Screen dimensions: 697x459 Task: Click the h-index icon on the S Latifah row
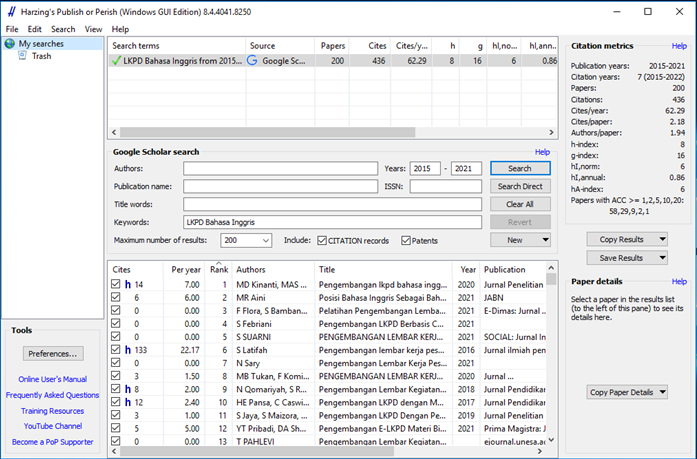pos(128,350)
